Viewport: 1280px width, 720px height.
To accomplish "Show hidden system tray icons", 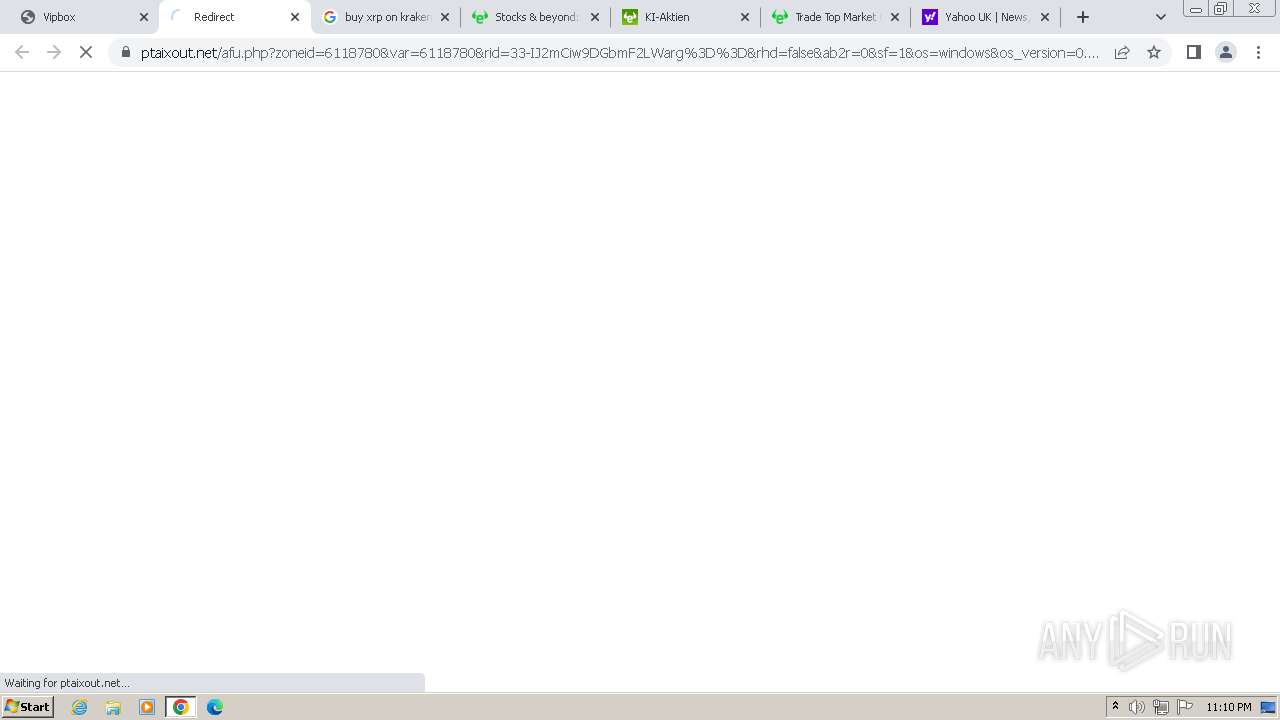I will [x=1115, y=707].
